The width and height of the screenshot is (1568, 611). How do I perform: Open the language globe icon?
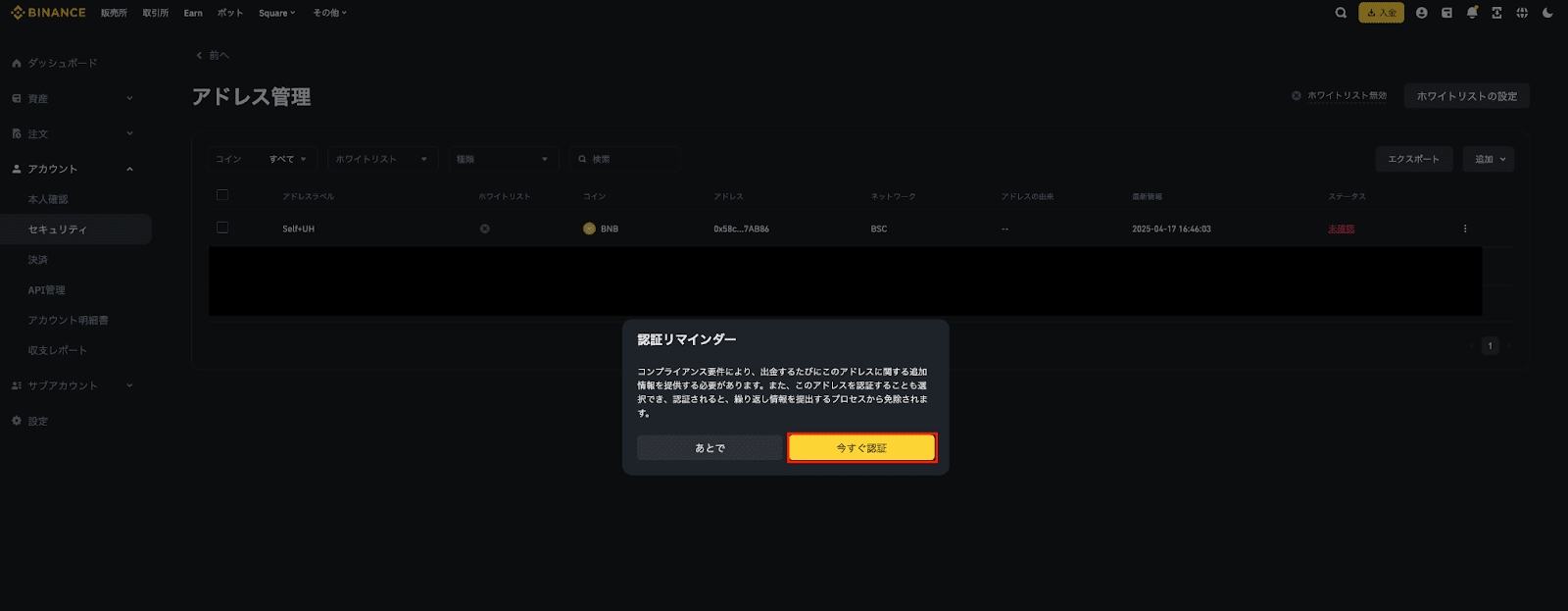1522,13
